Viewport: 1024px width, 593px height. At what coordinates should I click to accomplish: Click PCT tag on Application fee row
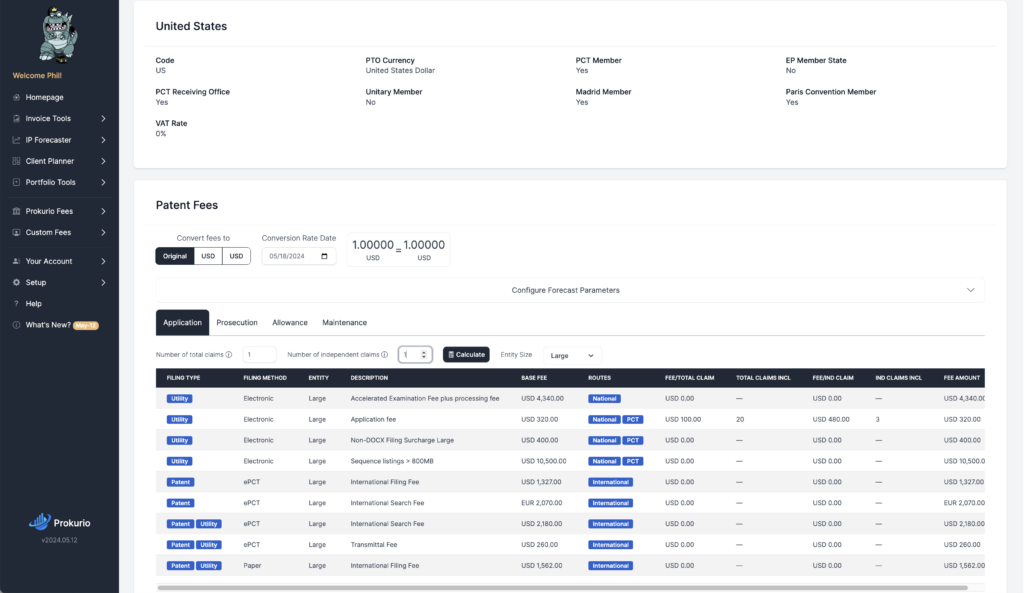pos(633,419)
